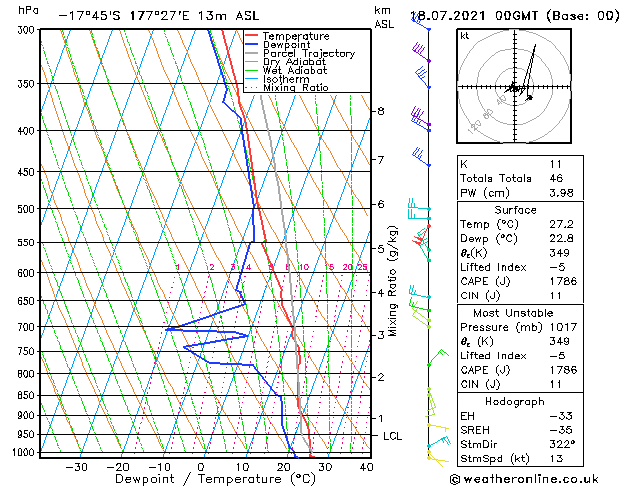Click the mixing ratio label 10 on chart
The width and height of the screenshot is (629, 486).
pos(304,267)
